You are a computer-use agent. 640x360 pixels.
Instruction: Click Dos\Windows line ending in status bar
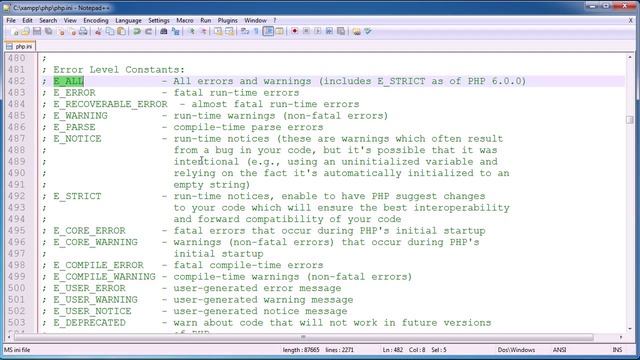click(516, 350)
